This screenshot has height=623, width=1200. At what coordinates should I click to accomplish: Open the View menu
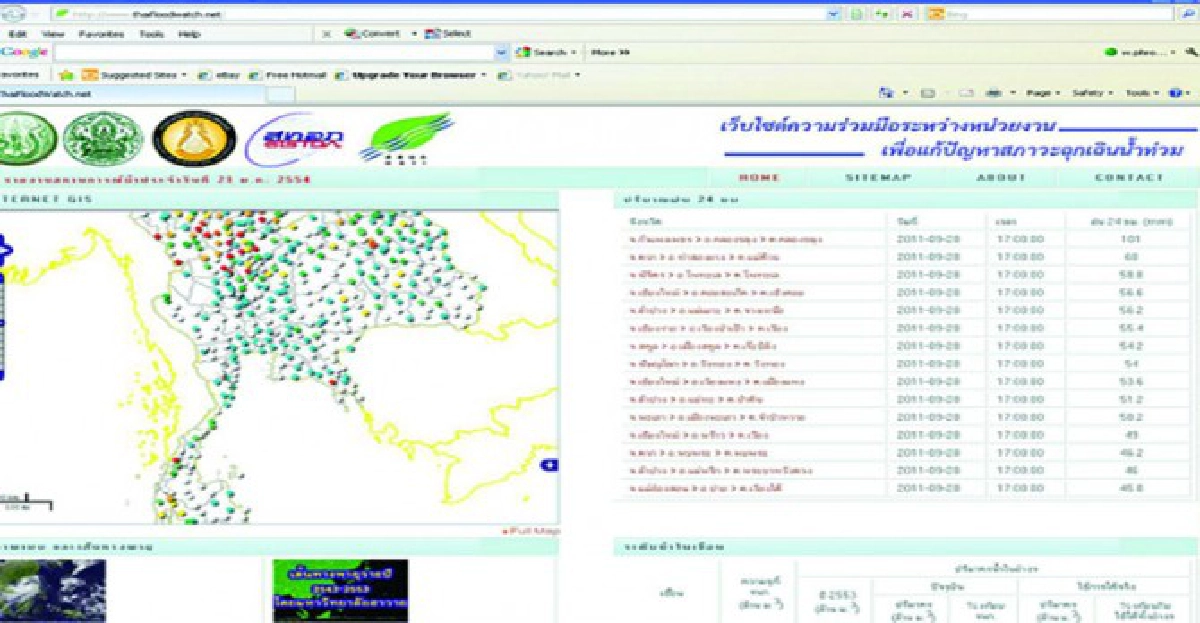coord(53,33)
